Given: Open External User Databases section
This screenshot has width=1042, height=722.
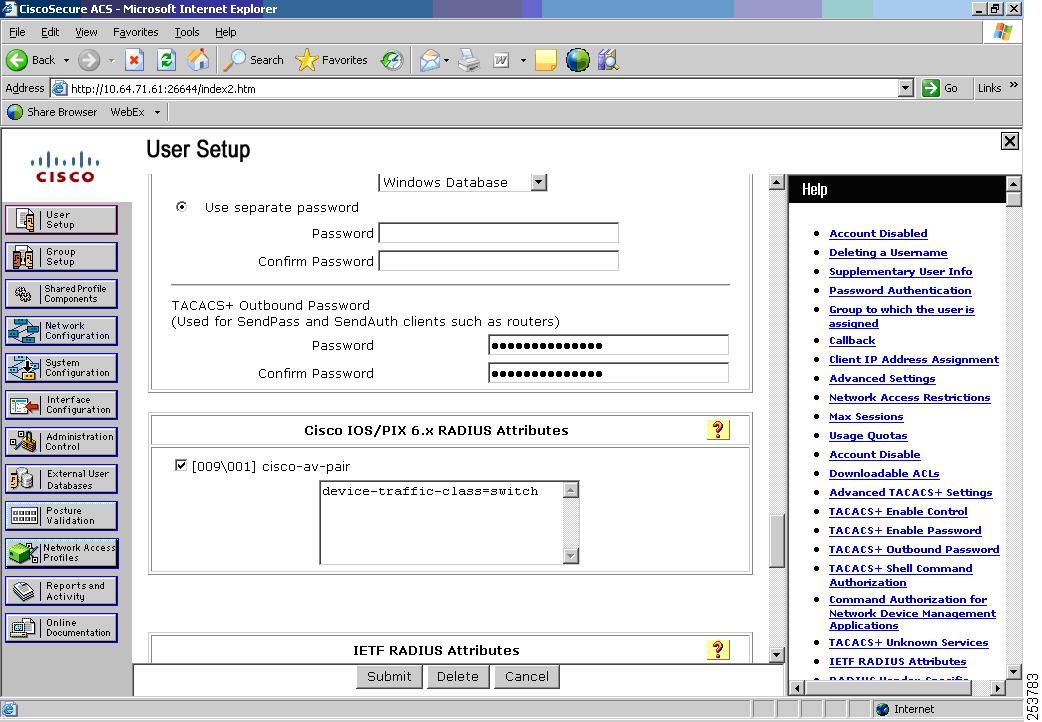Looking at the screenshot, I should click(61, 479).
